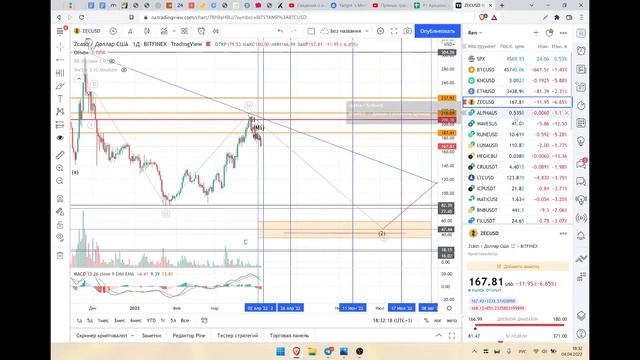The width and height of the screenshot is (640, 360).
Task: Remove ALPHAUS row with its X
Action: coord(567,113)
